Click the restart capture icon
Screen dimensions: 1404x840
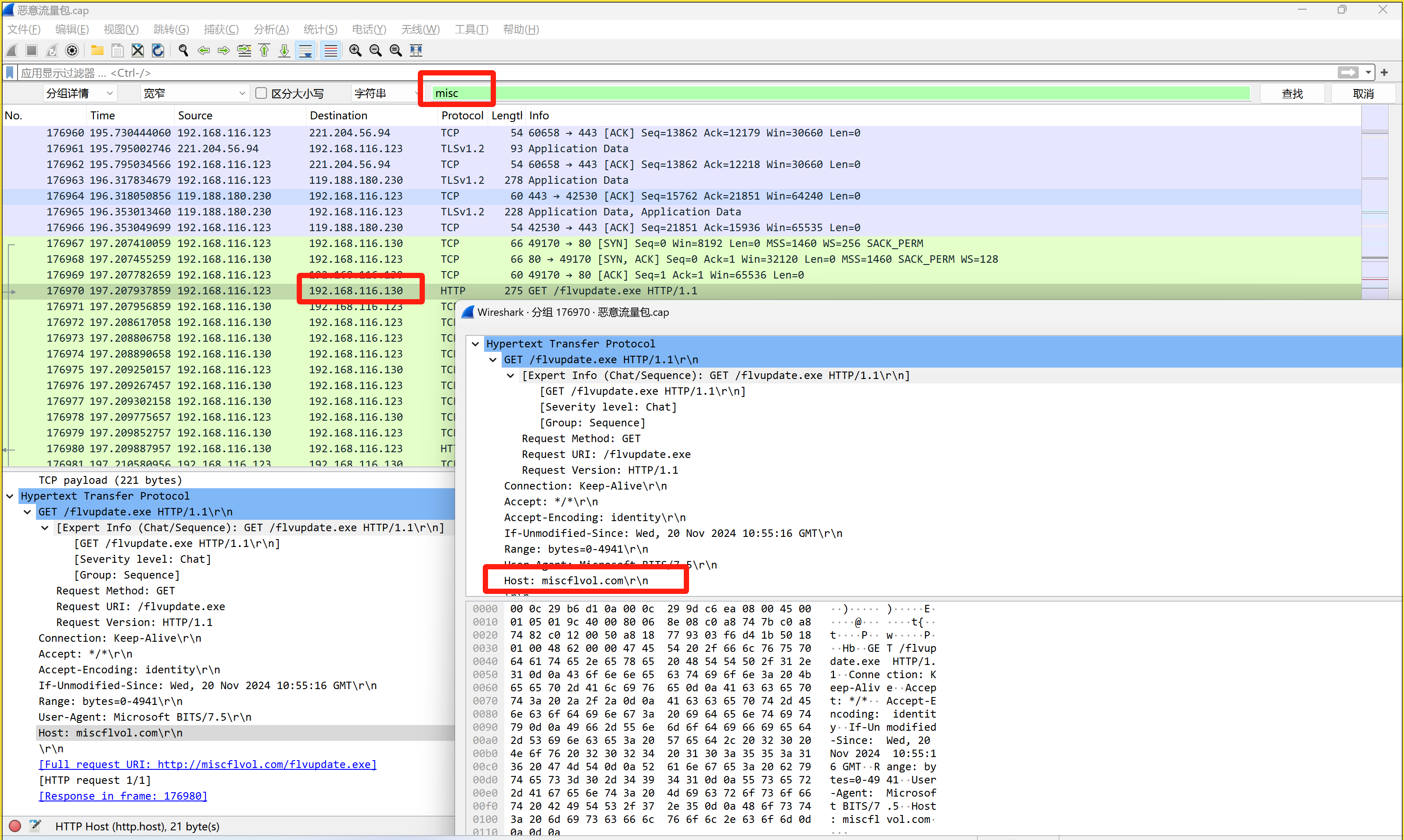52,50
